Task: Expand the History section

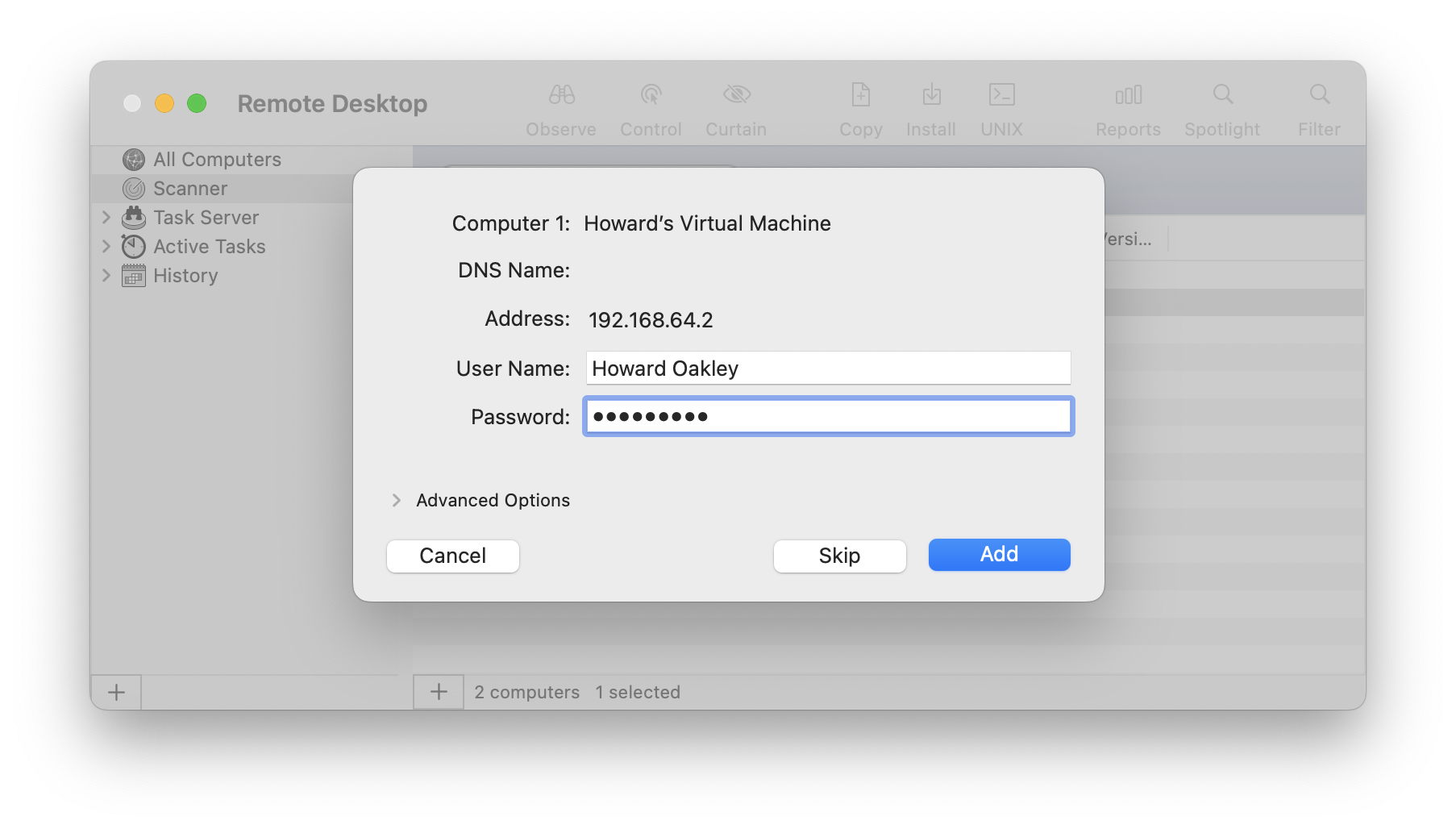Action: click(x=107, y=275)
